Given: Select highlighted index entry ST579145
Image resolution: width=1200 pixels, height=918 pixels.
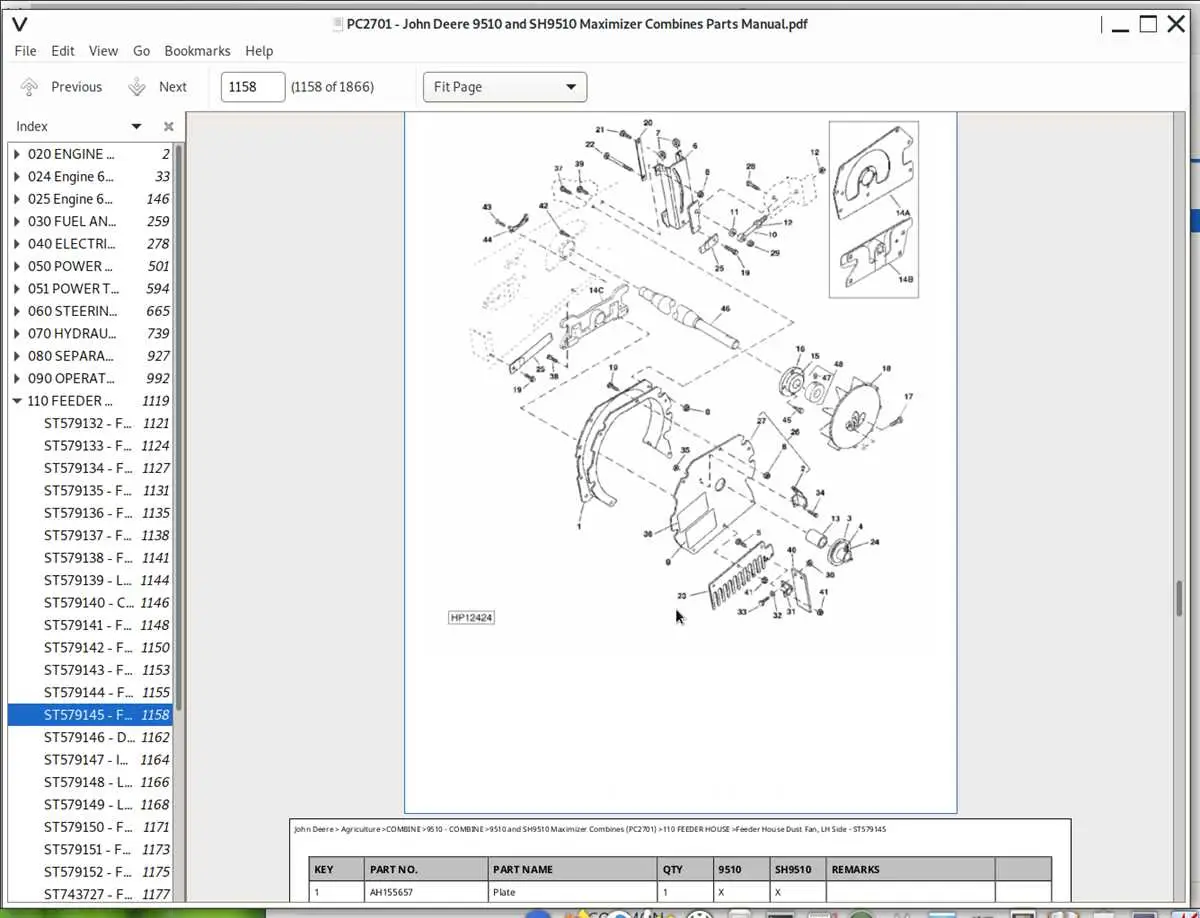Looking at the screenshot, I should coord(90,715).
